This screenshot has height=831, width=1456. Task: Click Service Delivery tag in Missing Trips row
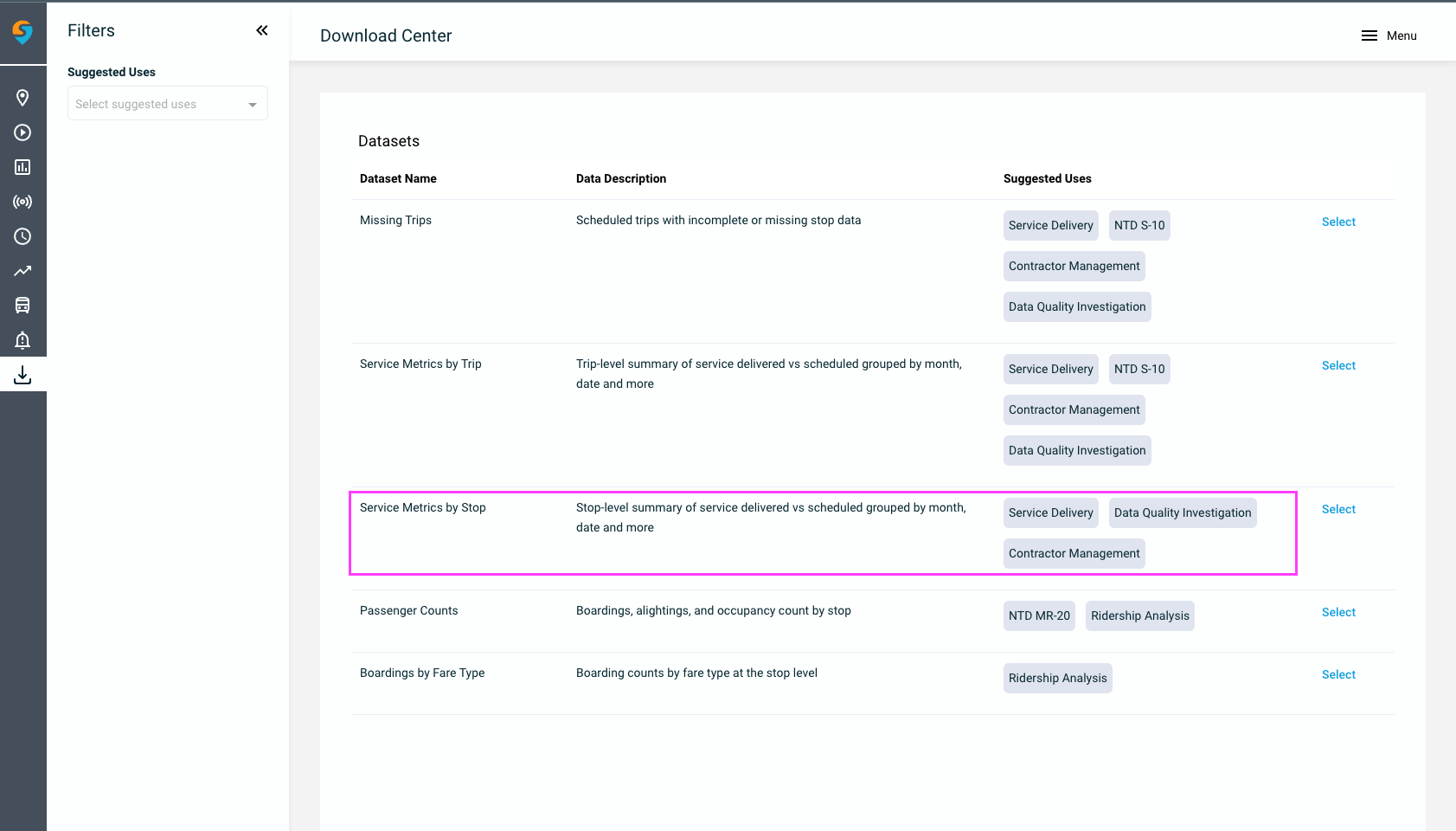point(1051,225)
